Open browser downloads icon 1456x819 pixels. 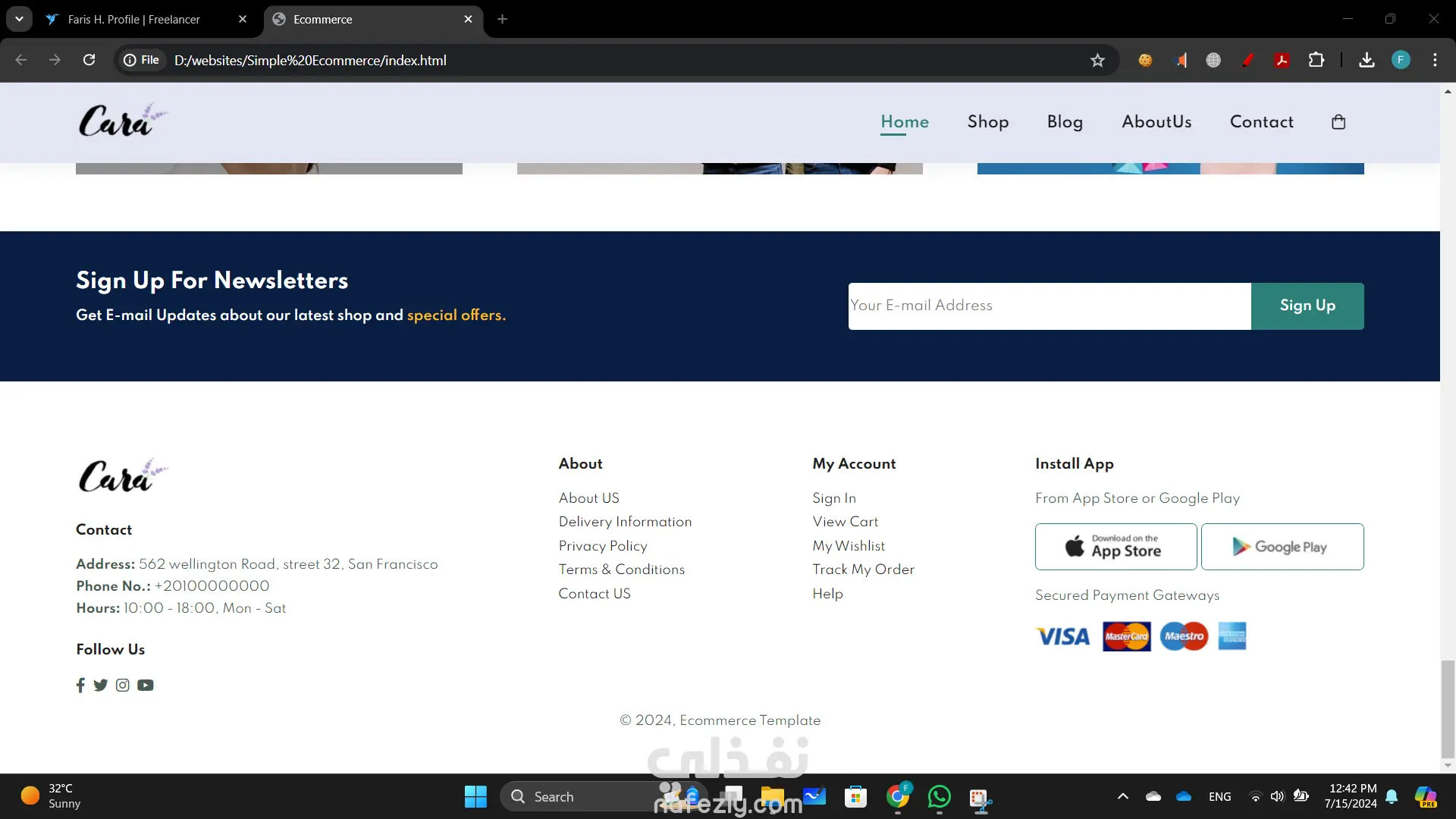coord(1367,60)
